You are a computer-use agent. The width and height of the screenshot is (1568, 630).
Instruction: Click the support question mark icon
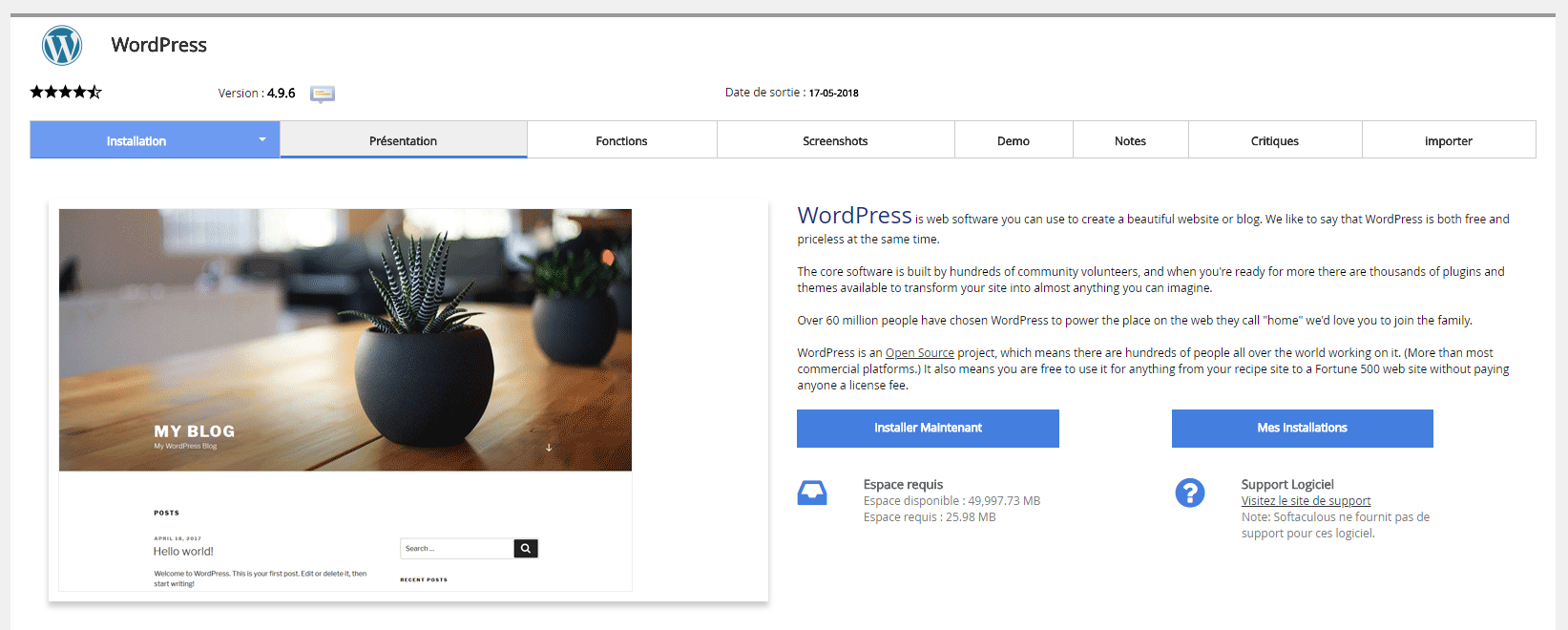click(1190, 493)
